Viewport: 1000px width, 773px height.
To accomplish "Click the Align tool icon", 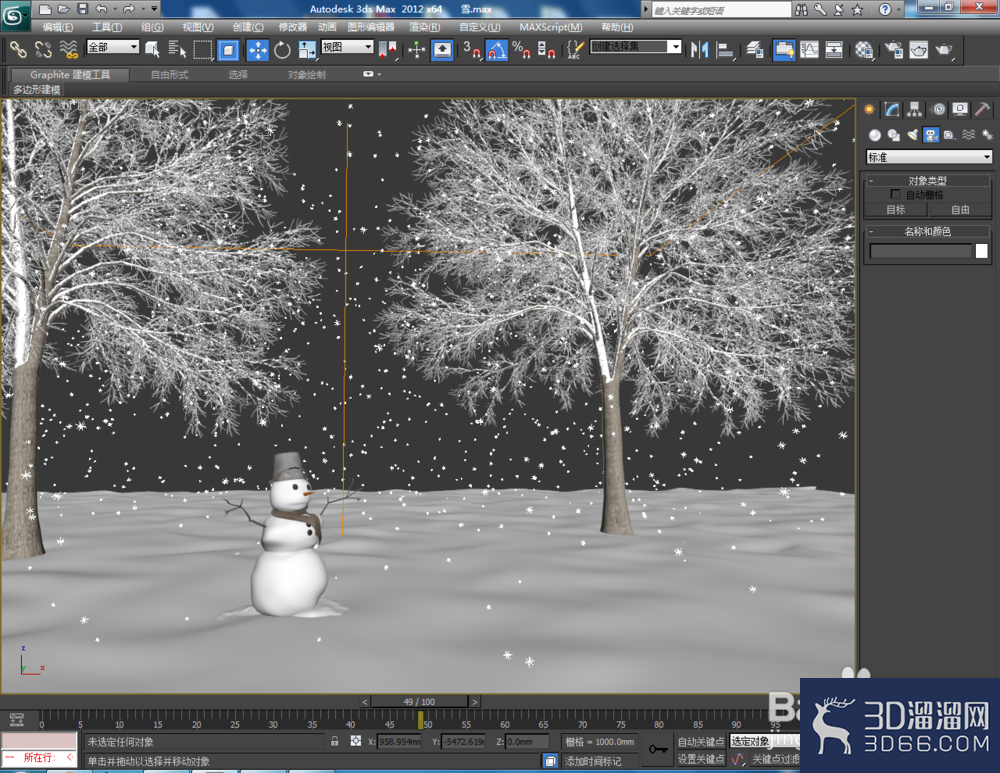I will point(725,49).
